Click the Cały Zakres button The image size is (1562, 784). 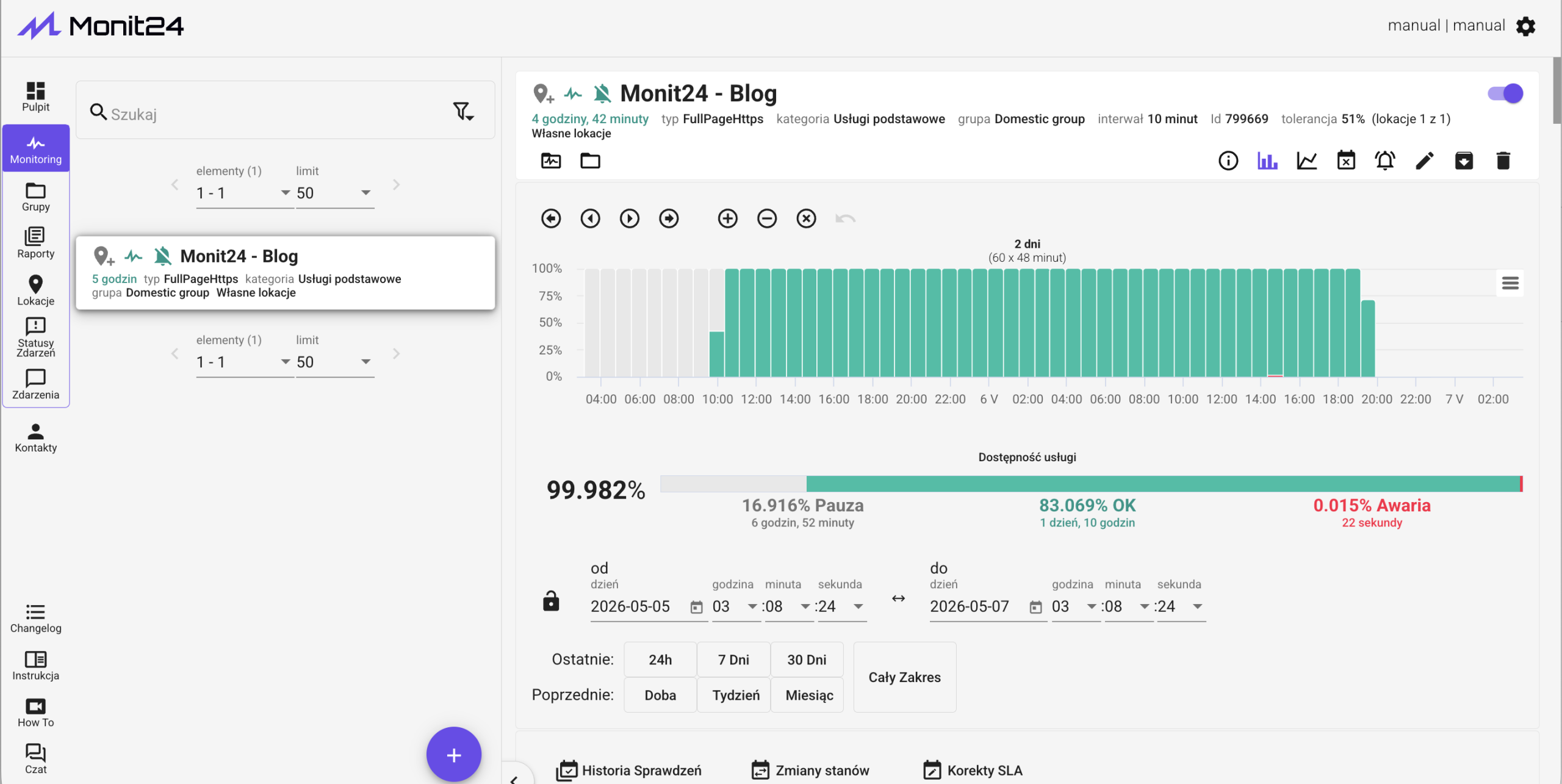(904, 677)
